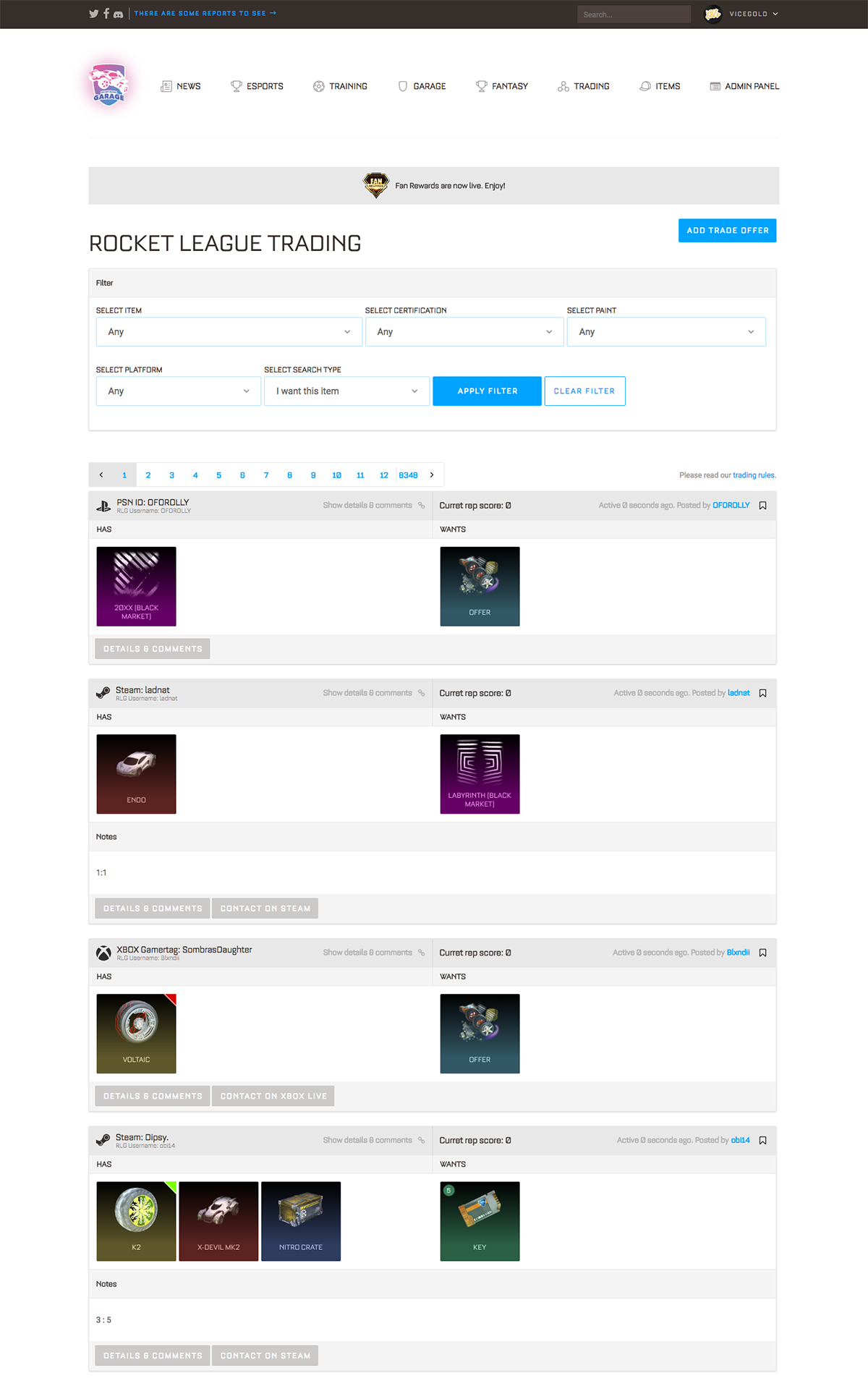868x1378 pixels.
Task: Navigate to the Admin Panel menu
Action: (744, 86)
